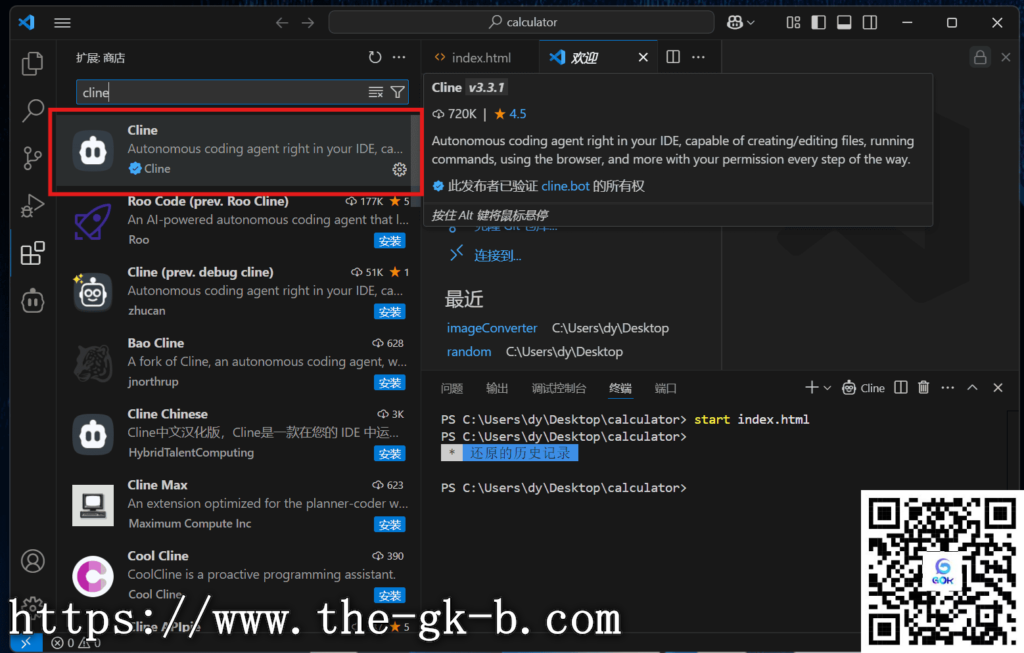Go back with the left arrow
Viewport: 1024px width, 653px height.
click(x=281, y=23)
